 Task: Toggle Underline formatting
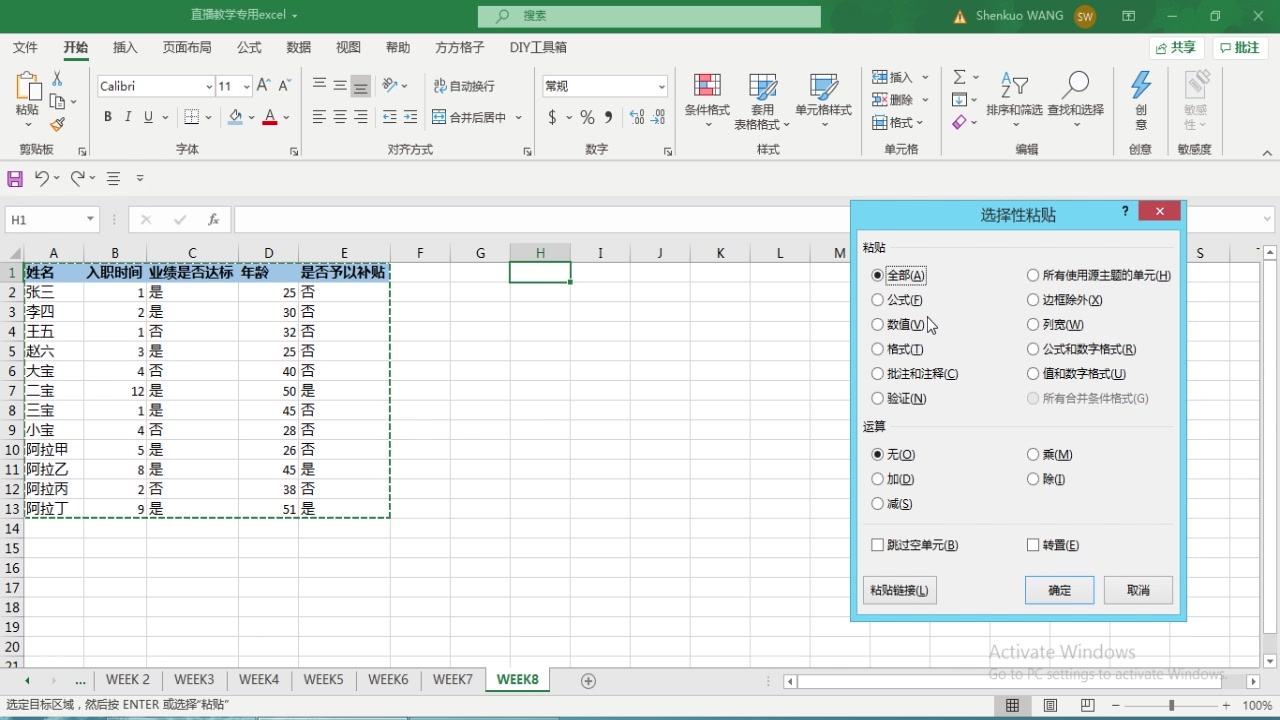tap(149, 117)
